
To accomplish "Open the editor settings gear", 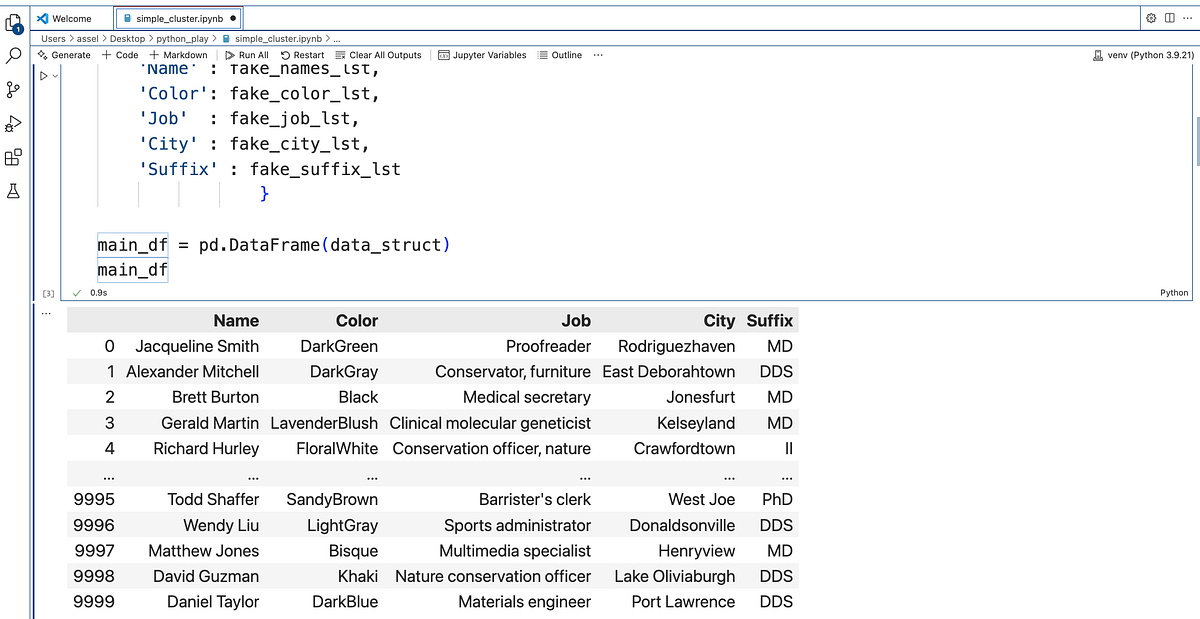I will [1149, 17].
